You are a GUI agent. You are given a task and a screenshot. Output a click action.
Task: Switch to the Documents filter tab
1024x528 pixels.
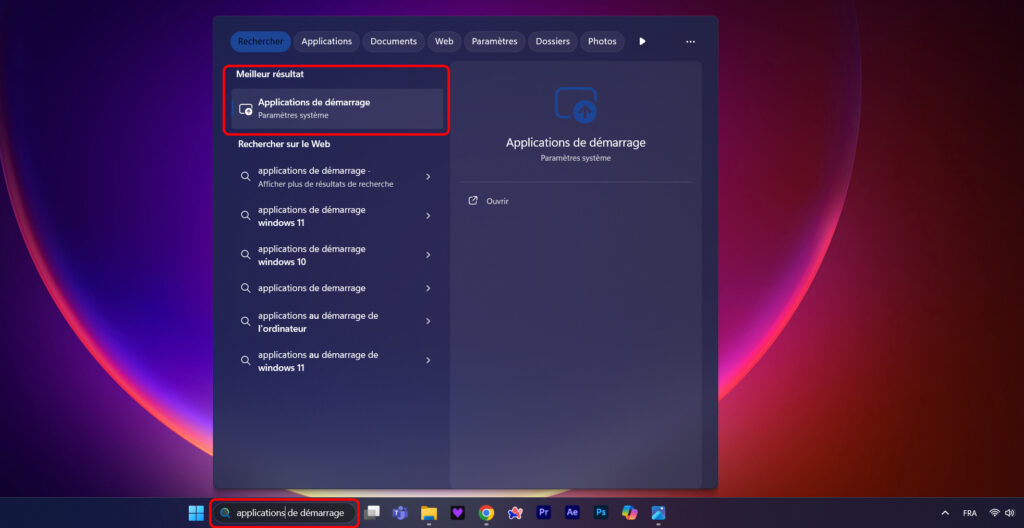point(393,41)
